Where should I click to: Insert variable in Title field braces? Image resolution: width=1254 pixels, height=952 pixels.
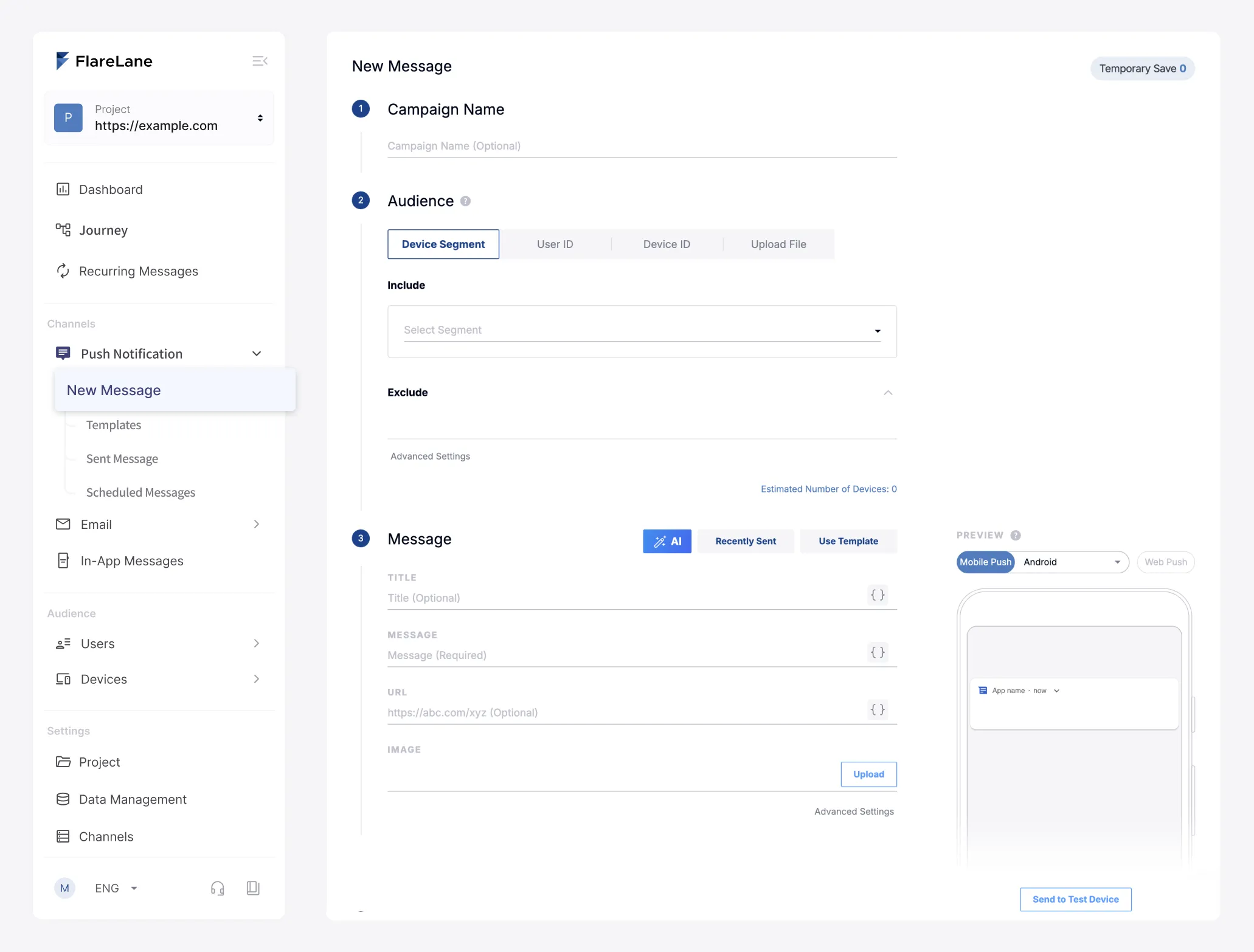pyautogui.click(x=878, y=595)
